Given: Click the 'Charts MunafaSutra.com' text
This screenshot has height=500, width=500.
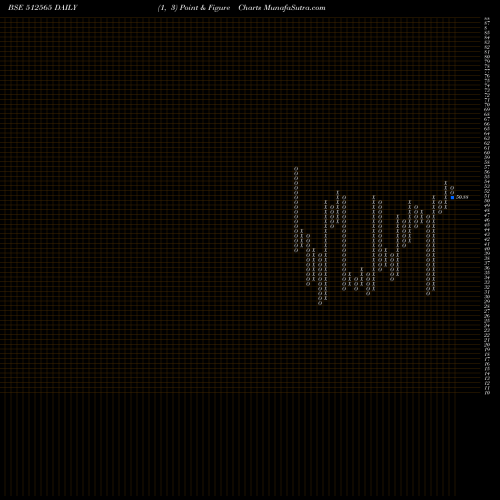Looking at the screenshot, I should (282, 8).
